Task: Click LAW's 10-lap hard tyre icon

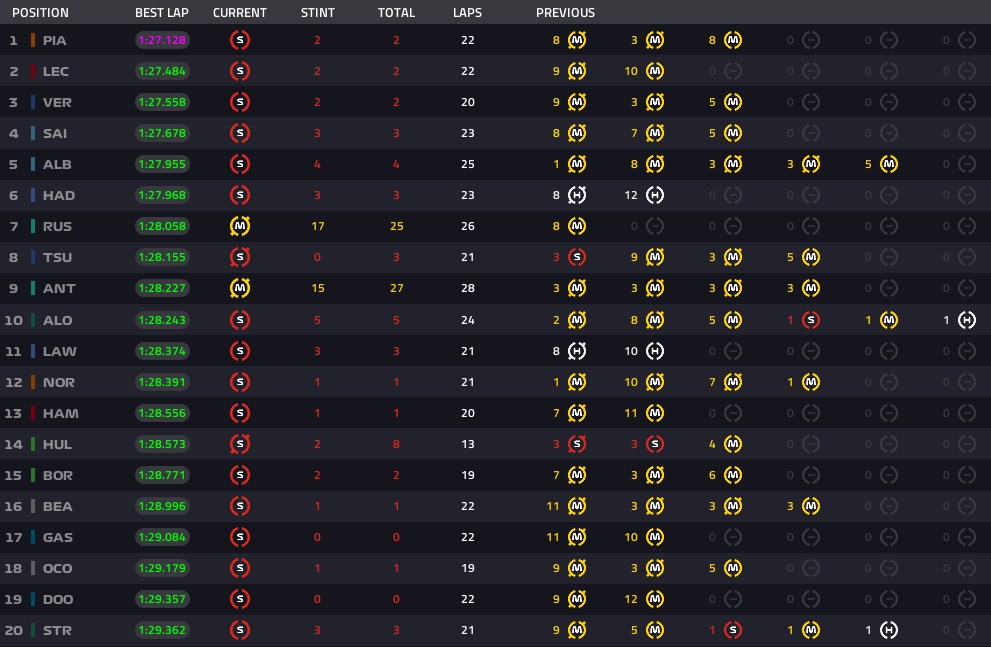Action: pyautogui.click(x=655, y=351)
